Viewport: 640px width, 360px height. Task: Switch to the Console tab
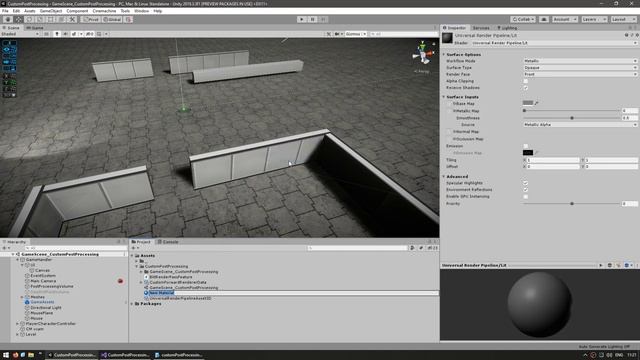(168, 242)
